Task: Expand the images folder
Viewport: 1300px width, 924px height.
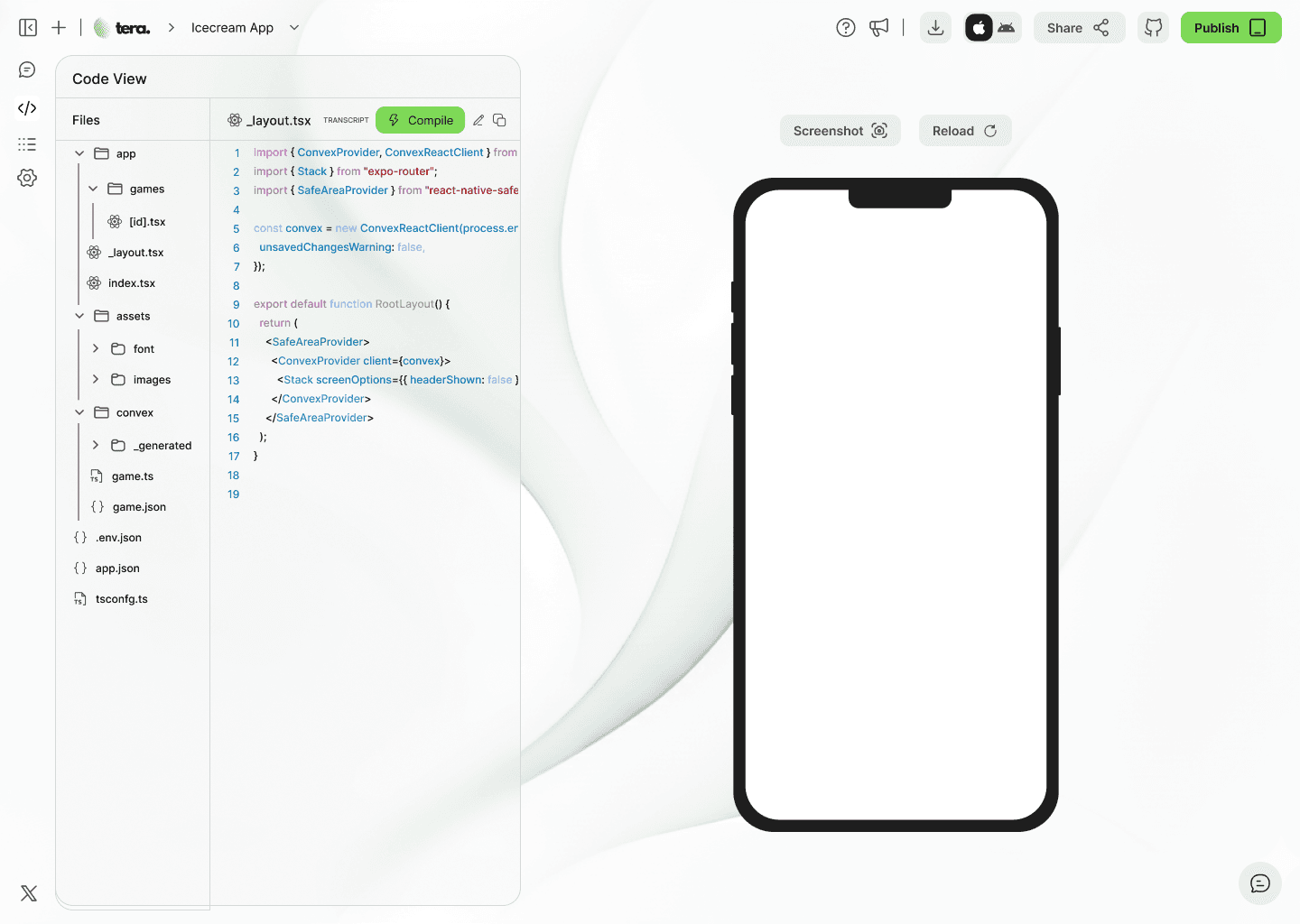Action: click(96, 380)
